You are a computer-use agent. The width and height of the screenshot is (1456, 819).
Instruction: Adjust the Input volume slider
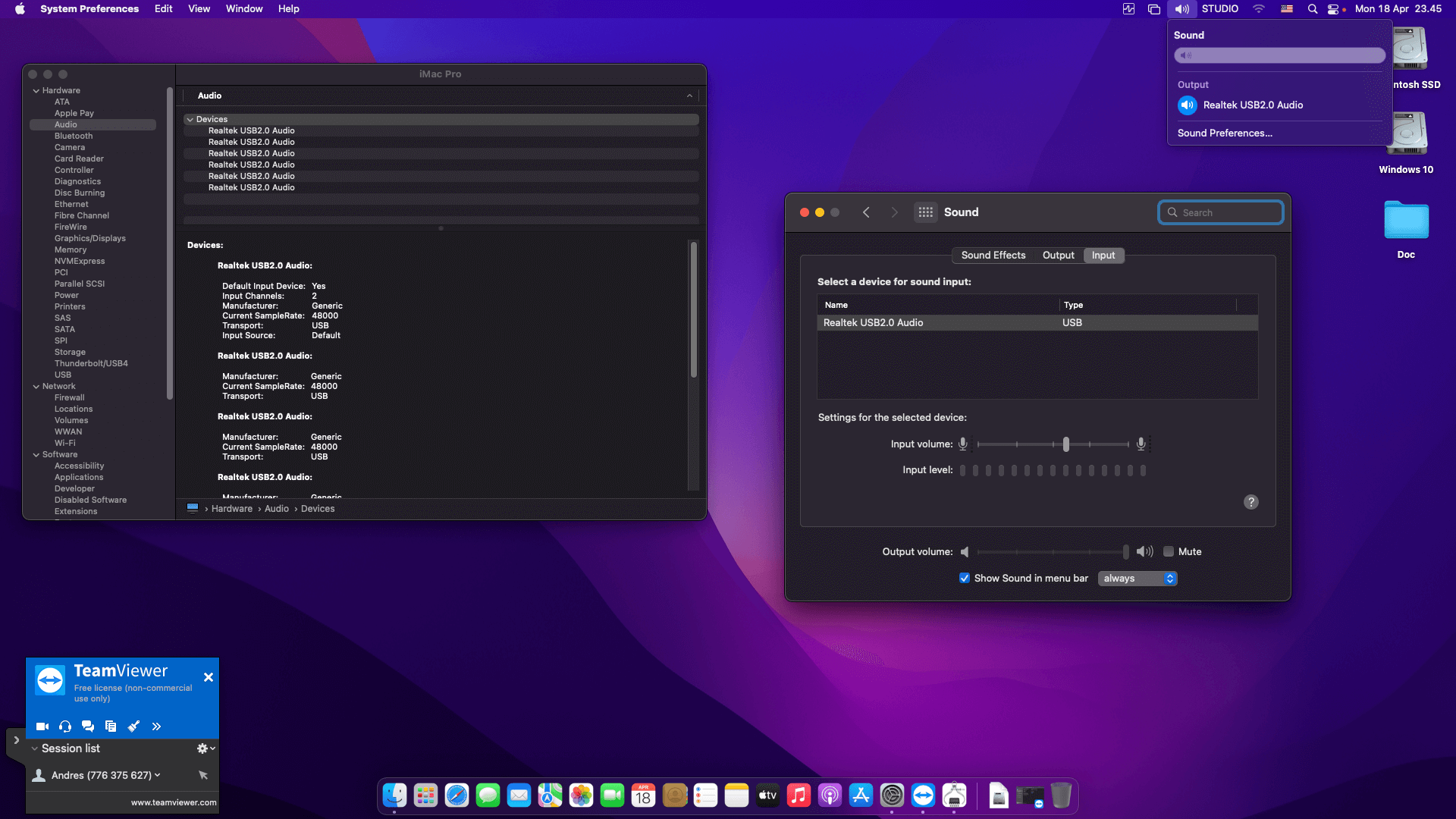pos(1066,444)
